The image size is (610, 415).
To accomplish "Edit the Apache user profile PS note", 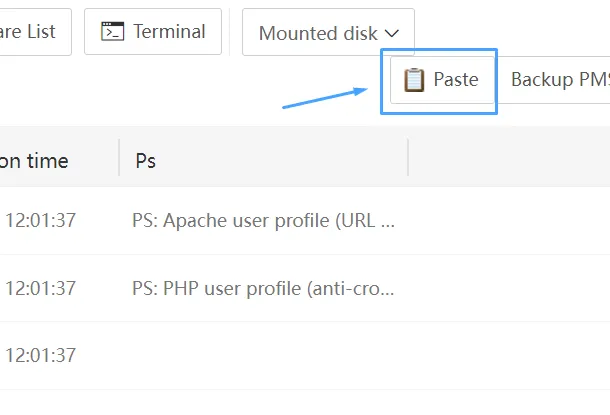I will point(265,220).
